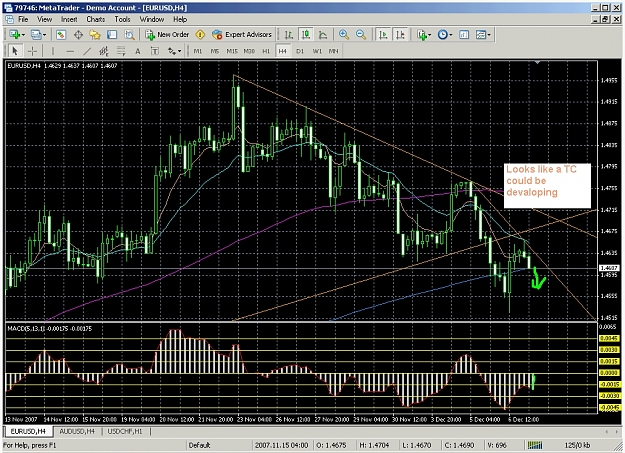Expand the Profiles dropdown arrow

pyautogui.click(x=44, y=35)
